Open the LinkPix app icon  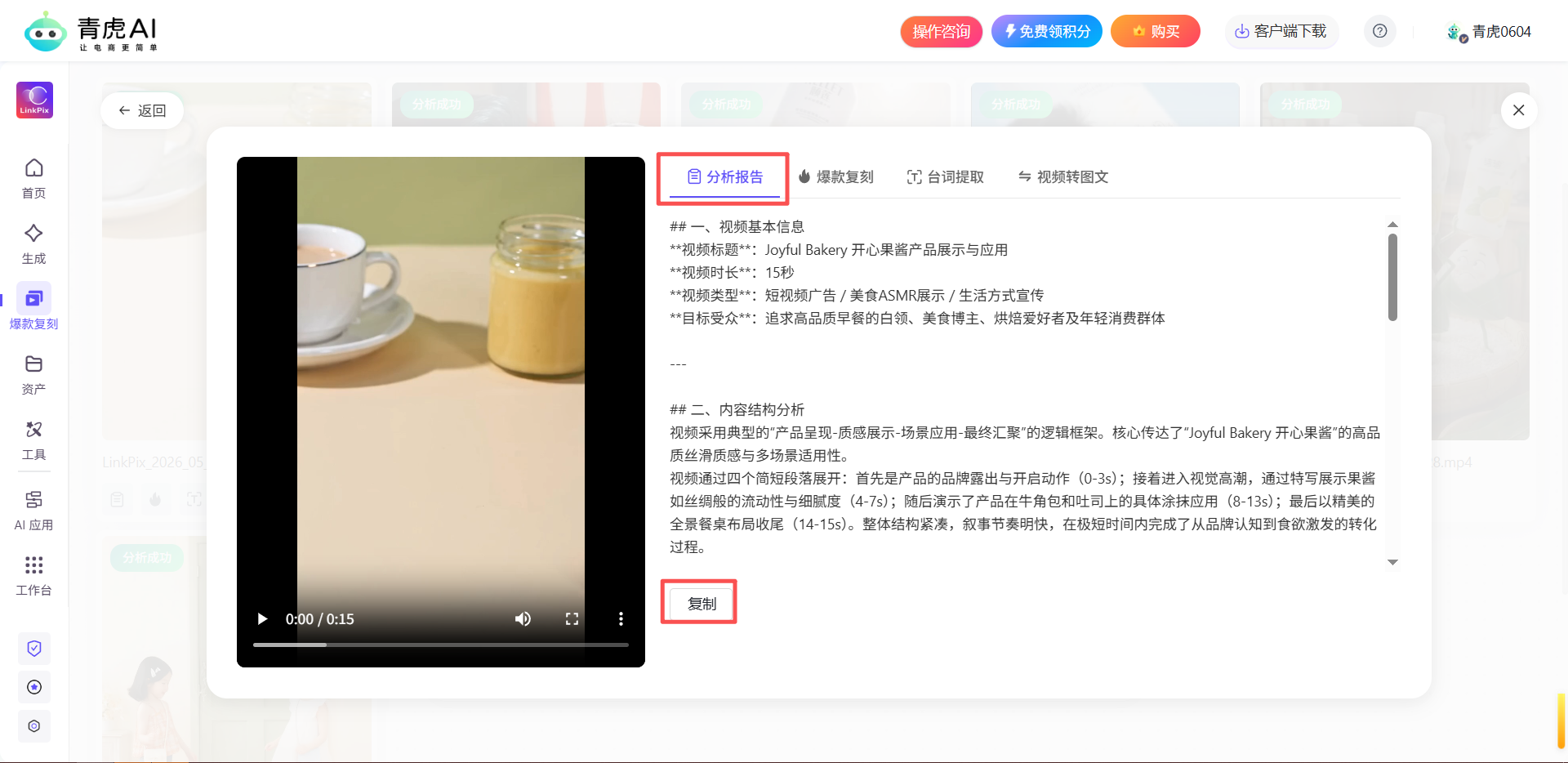[x=34, y=100]
